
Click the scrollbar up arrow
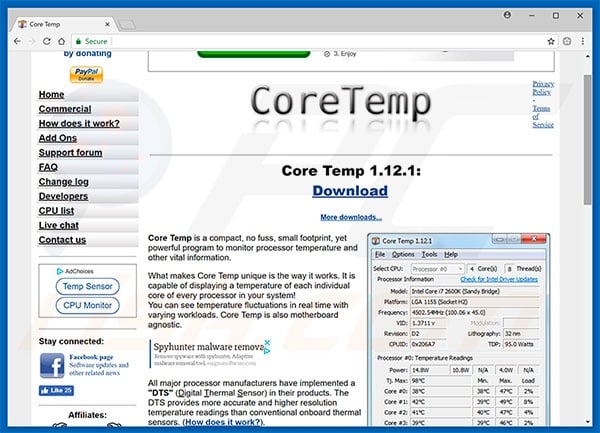click(x=588, y=56)
